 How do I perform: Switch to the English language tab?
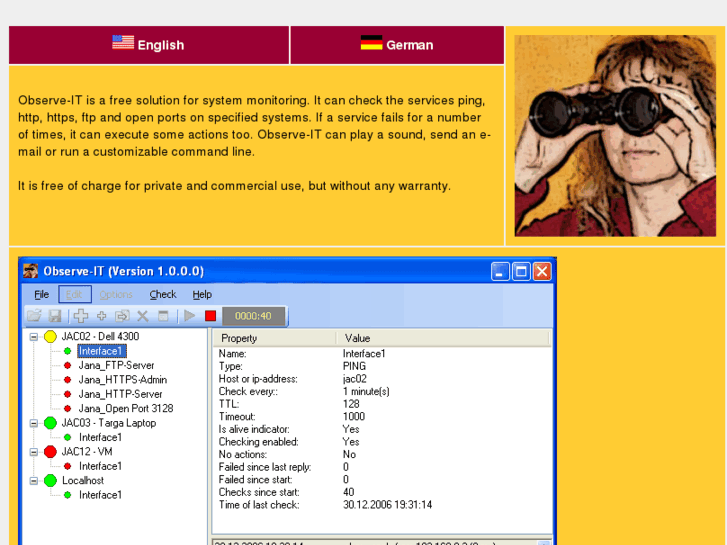tap(149, 45)
